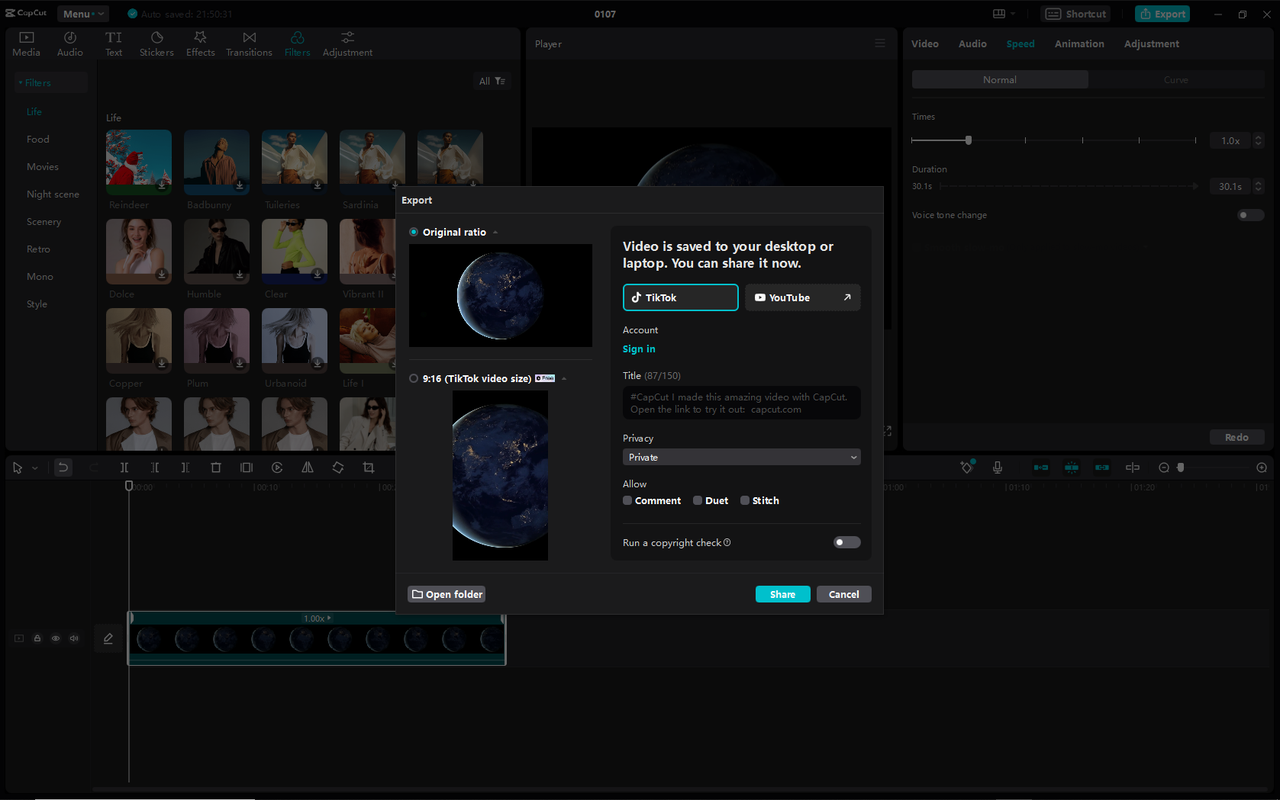Select the 9:16 TikTok video size option
The image size is (1280, 800).
pyautogui.click(x=413, y=378)
